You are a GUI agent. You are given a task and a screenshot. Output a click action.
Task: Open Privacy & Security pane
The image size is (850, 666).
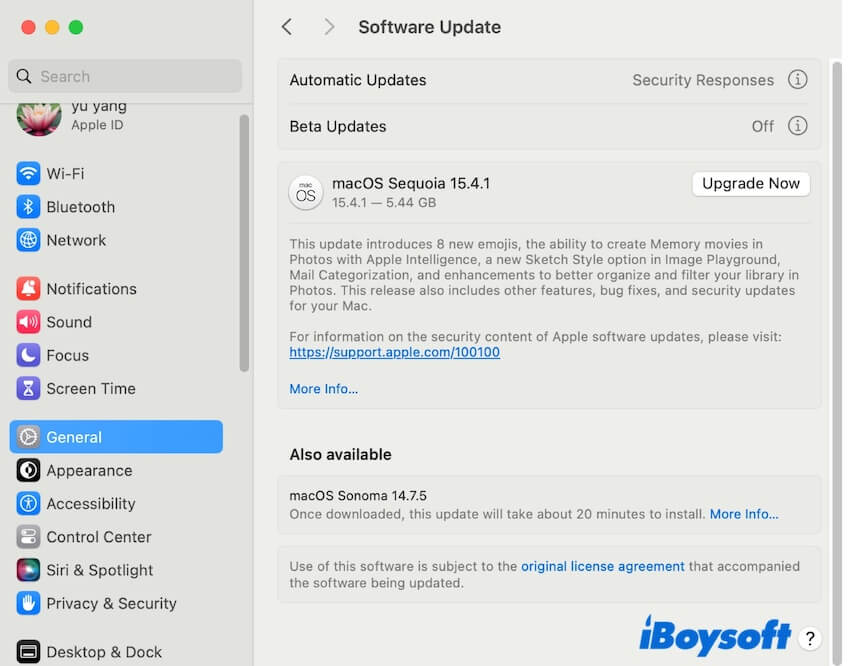[x=110, y=603]
